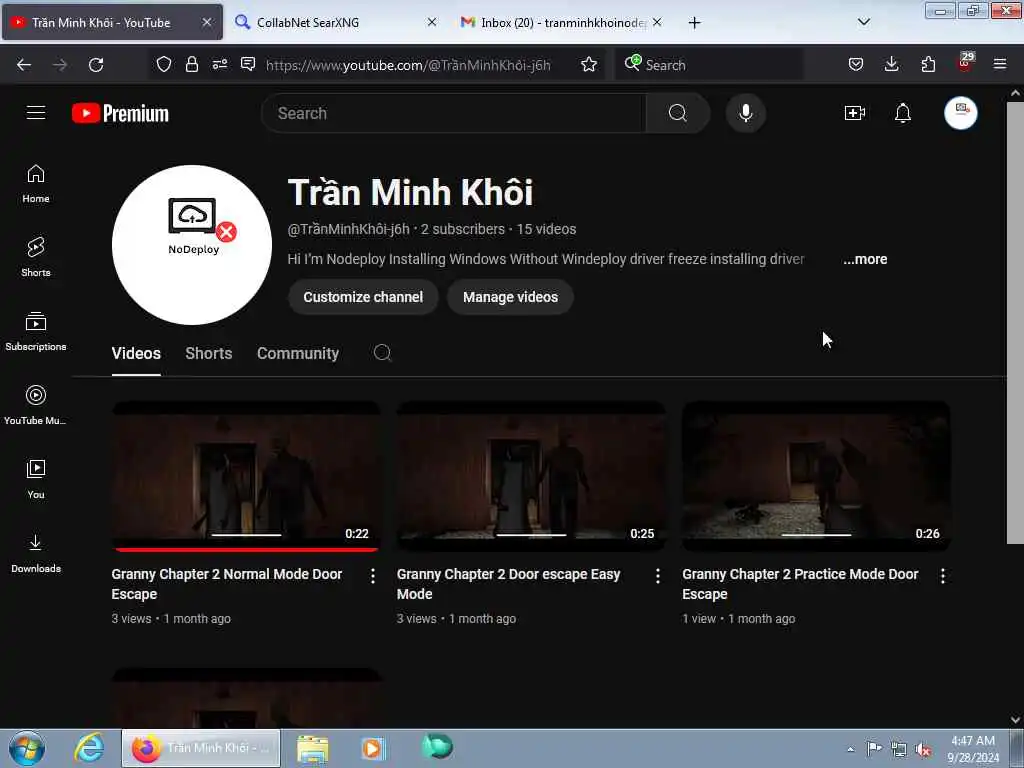Click the 0:25 video thumbnail
The image size is (1024, 768).
(x=531, y=476)
